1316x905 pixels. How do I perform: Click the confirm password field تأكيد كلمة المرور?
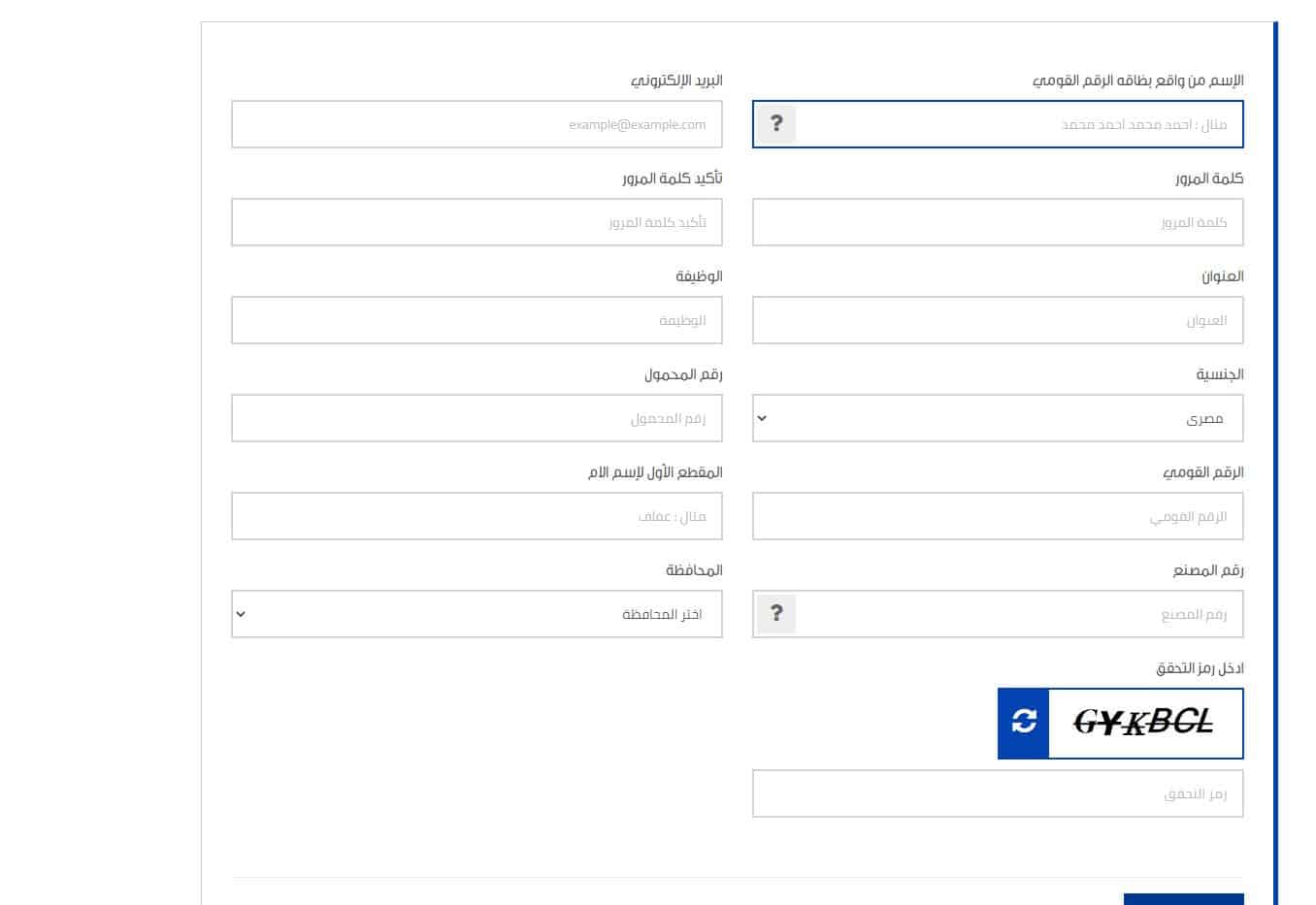[x=477, y=222]
